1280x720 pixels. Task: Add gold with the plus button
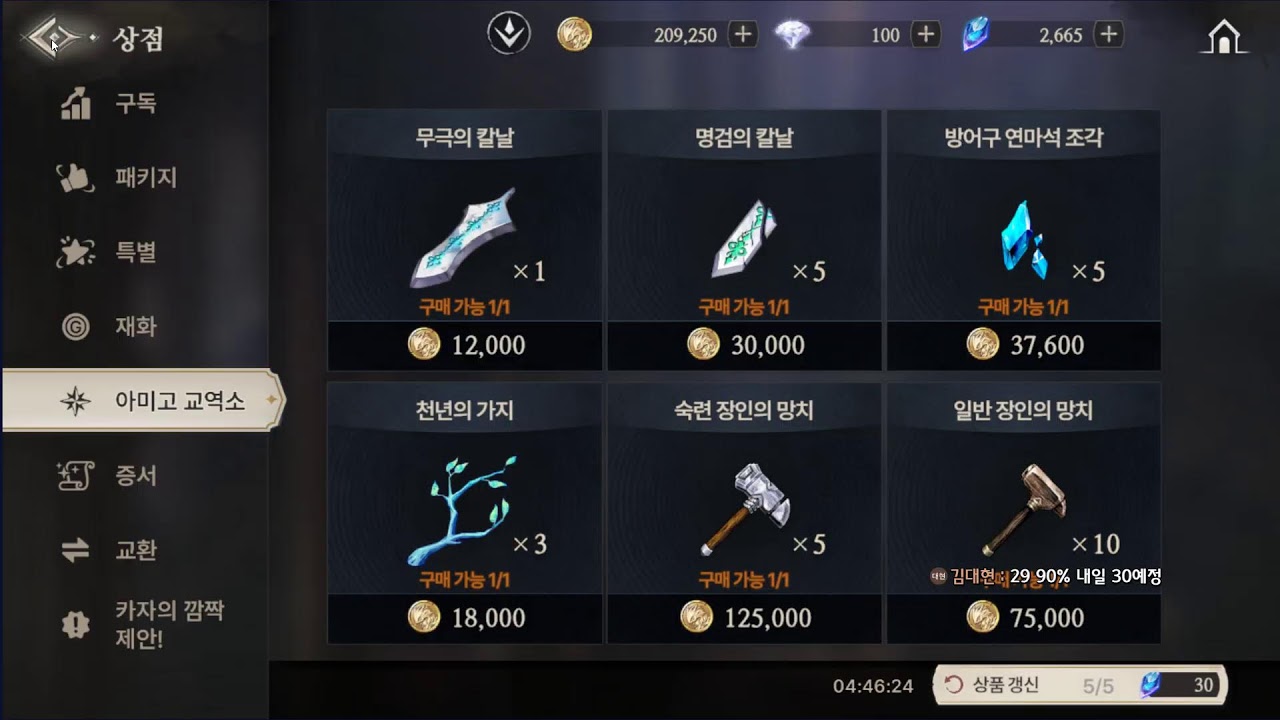(x=742, y=35)
